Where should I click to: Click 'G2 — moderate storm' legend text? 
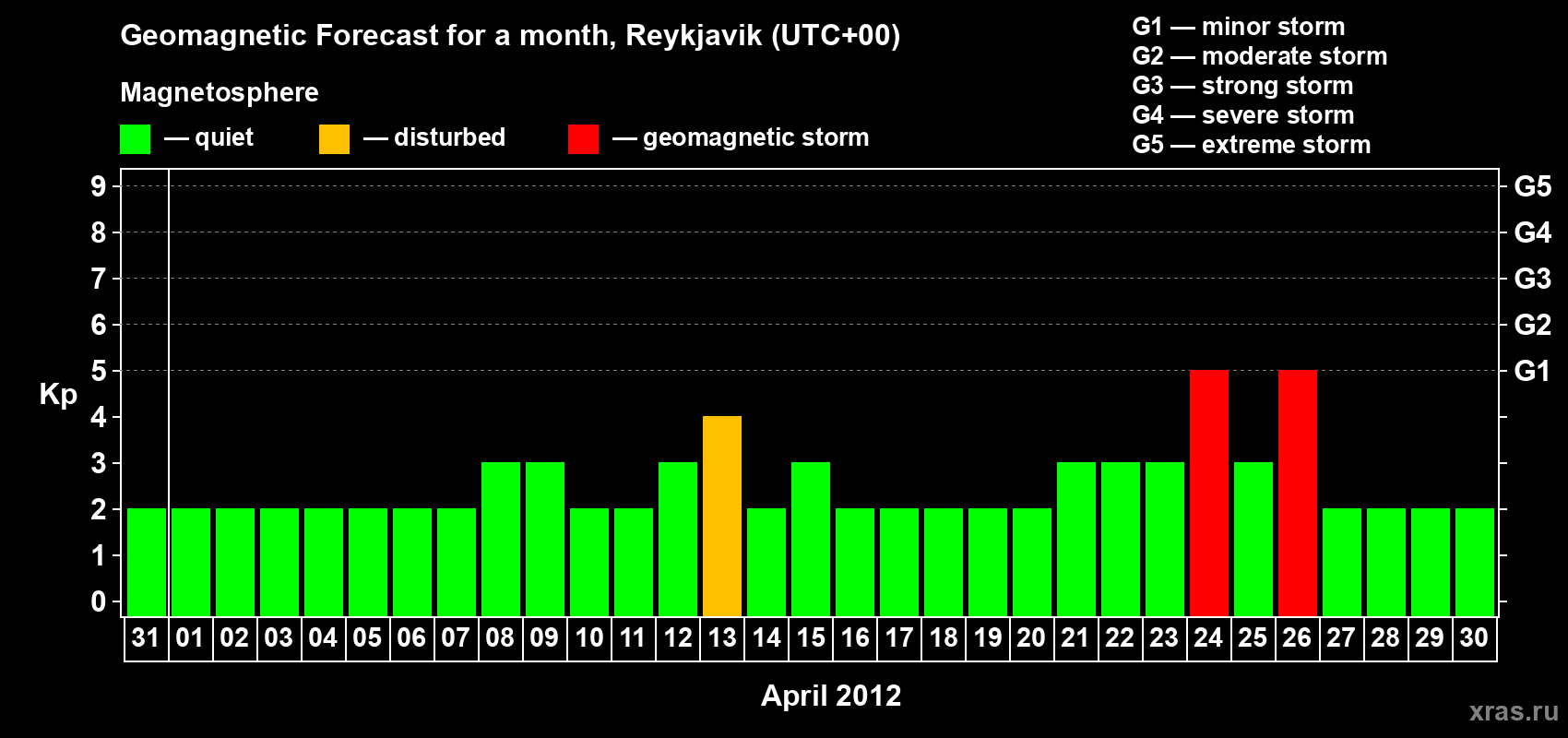(x=1260, y=56)
